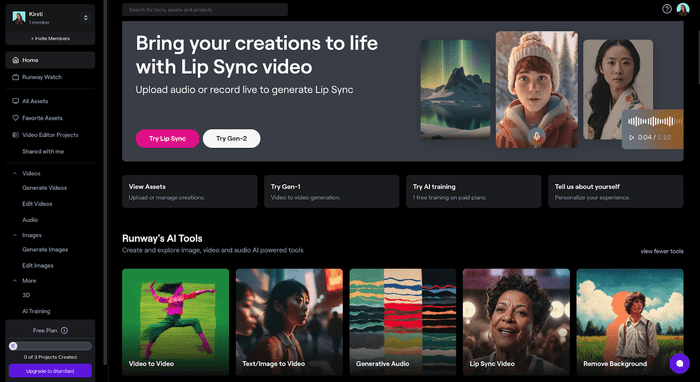Open Video Editor Projects in sidebar
The image size is (700, 382).
[50, 135]
